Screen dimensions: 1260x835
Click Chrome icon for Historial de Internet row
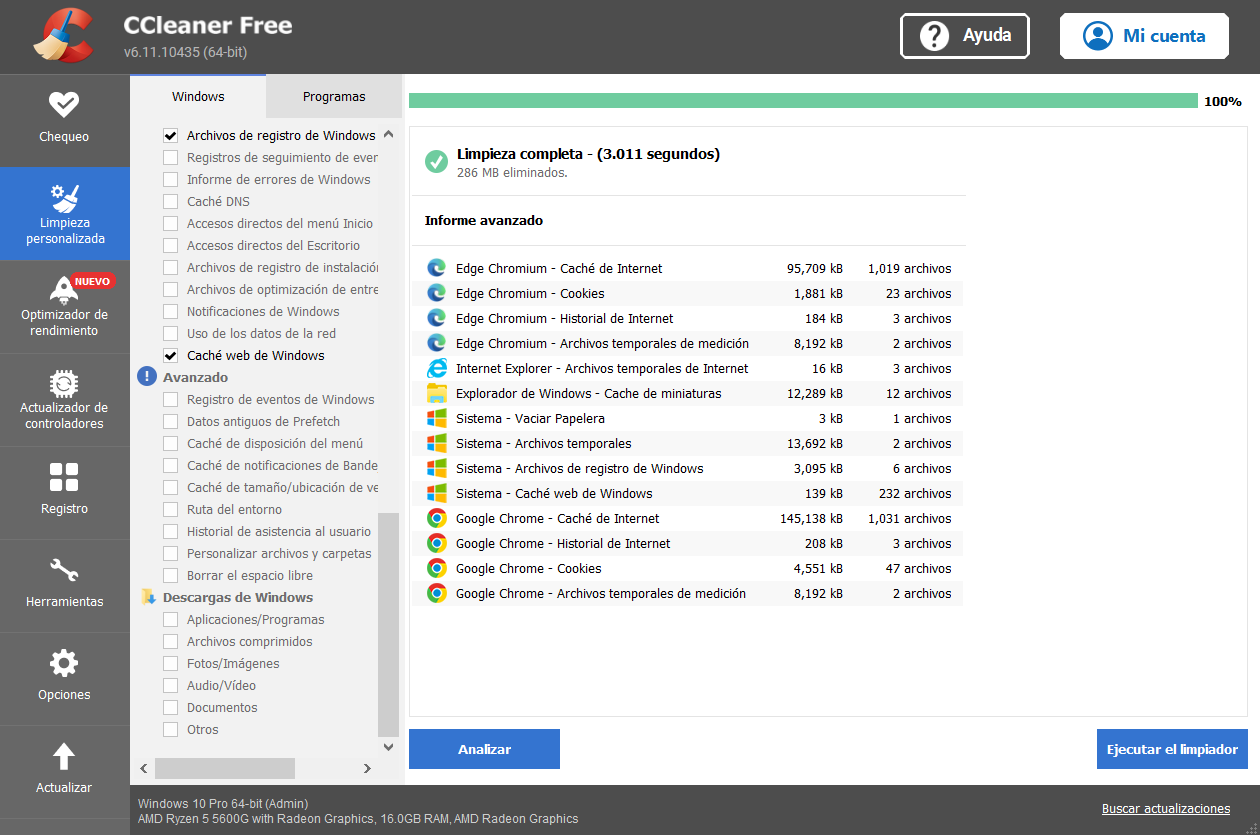click(436, 543)
